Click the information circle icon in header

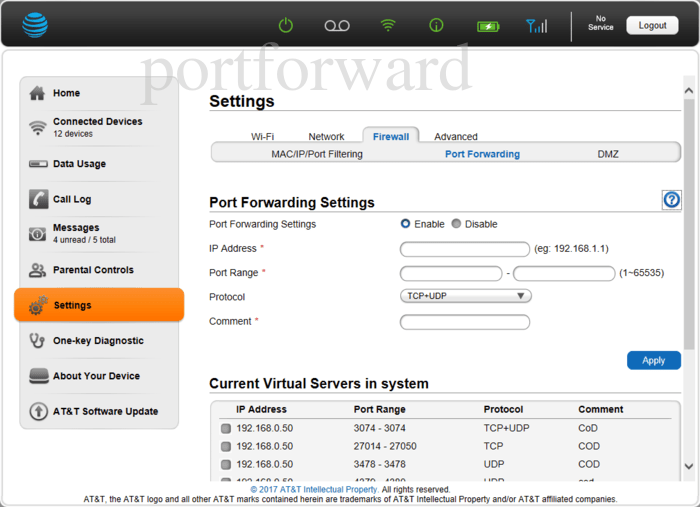pos(436,25)
